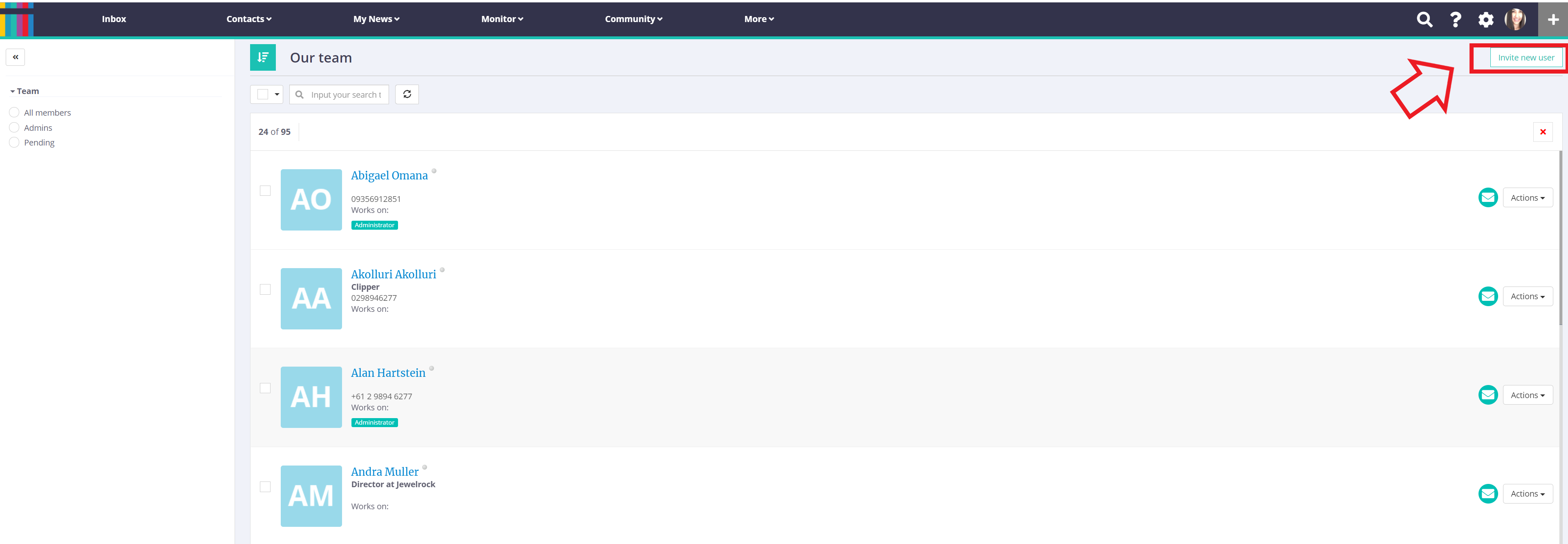Click the help question mark icon
The height and width of the screenshot is (544, 1568).
pos(1455,20)
